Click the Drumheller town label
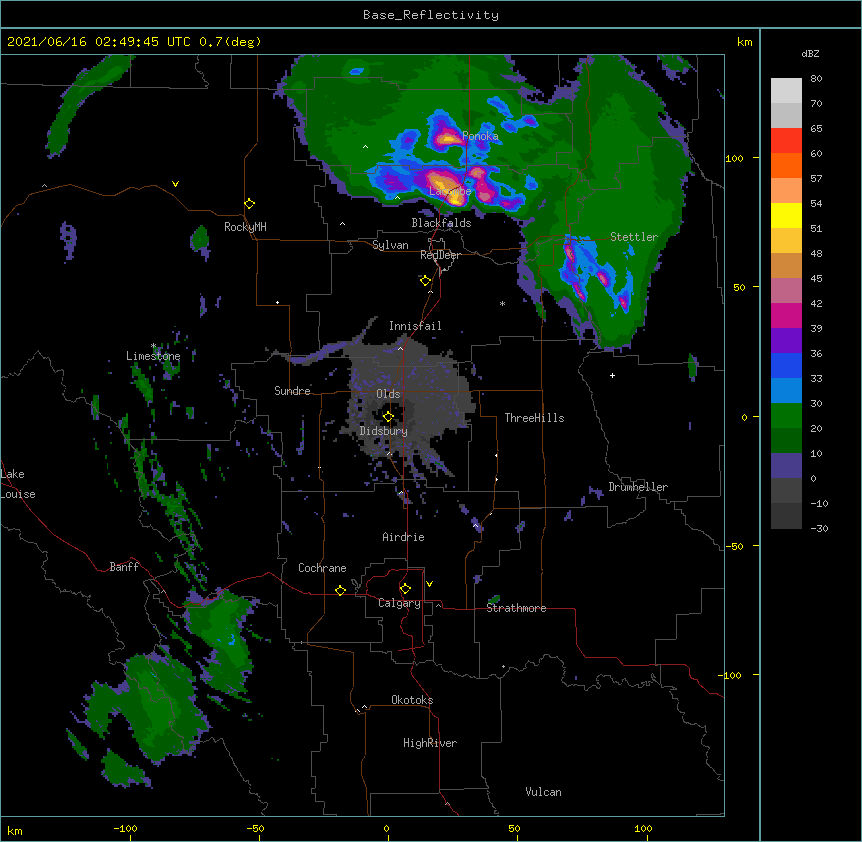862x842 pixels. point(638,487)
